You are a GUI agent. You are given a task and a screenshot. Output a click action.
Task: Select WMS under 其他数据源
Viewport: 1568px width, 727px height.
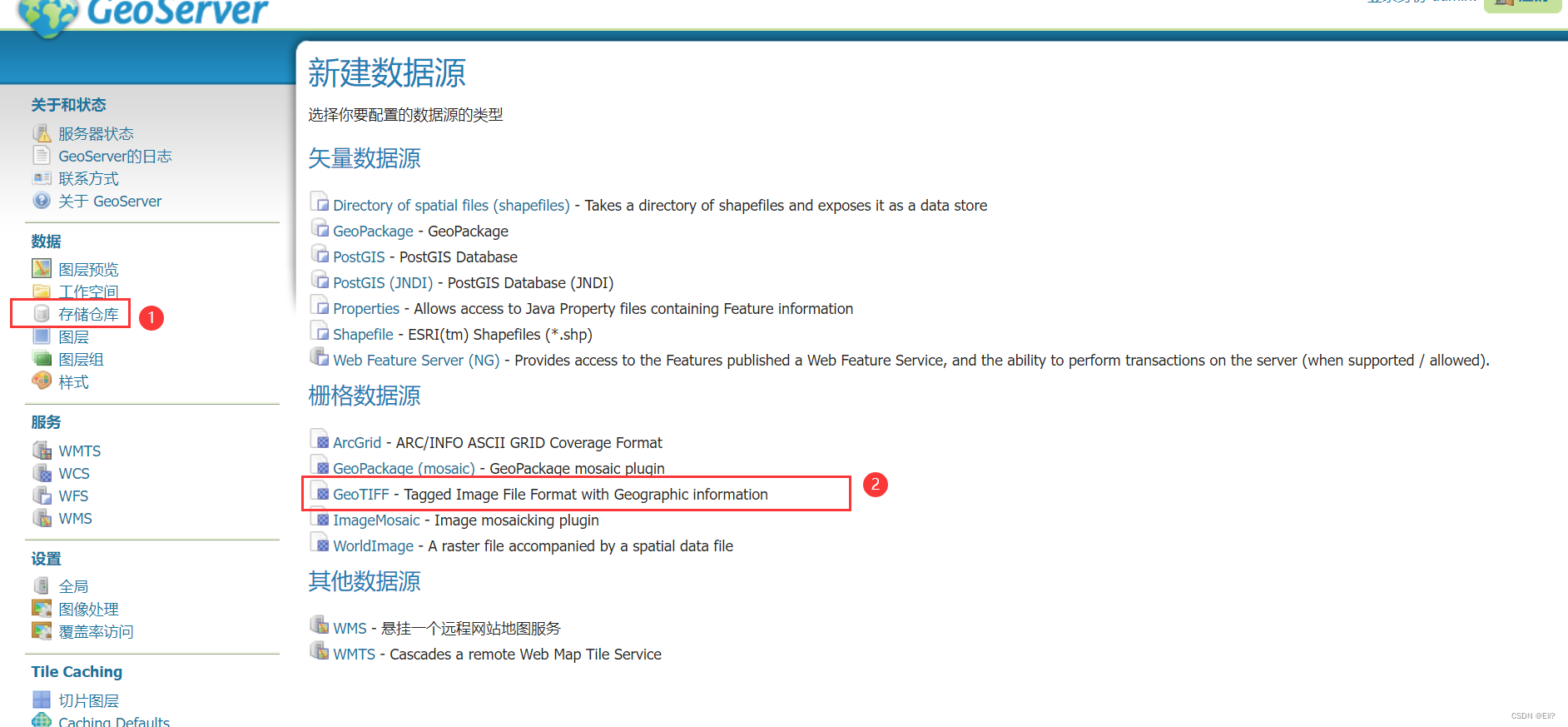(350, 628)
